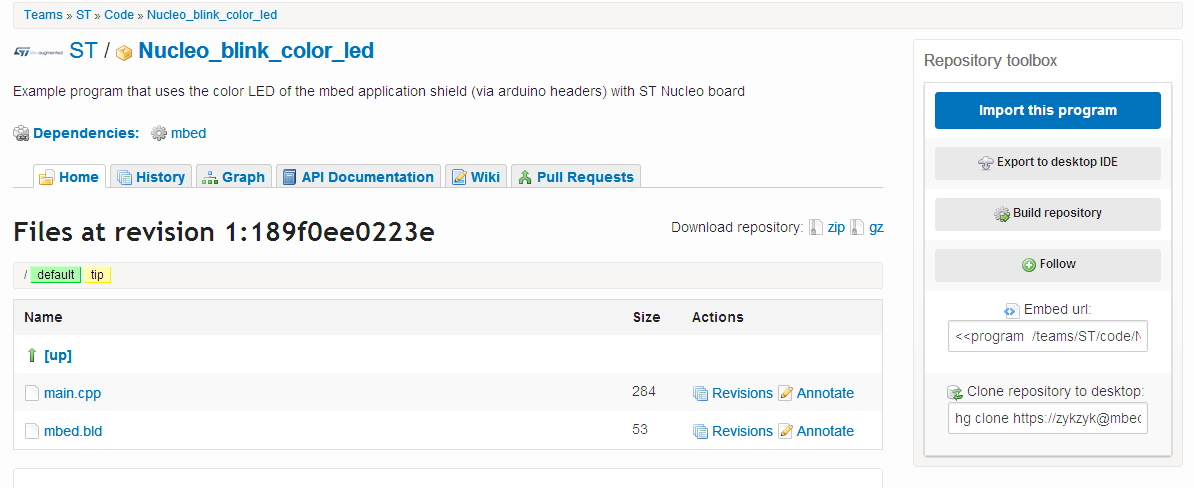This screenshot has height=488, width=1194.
Task: Download the repository as gz
Action: tap(876, 228)
